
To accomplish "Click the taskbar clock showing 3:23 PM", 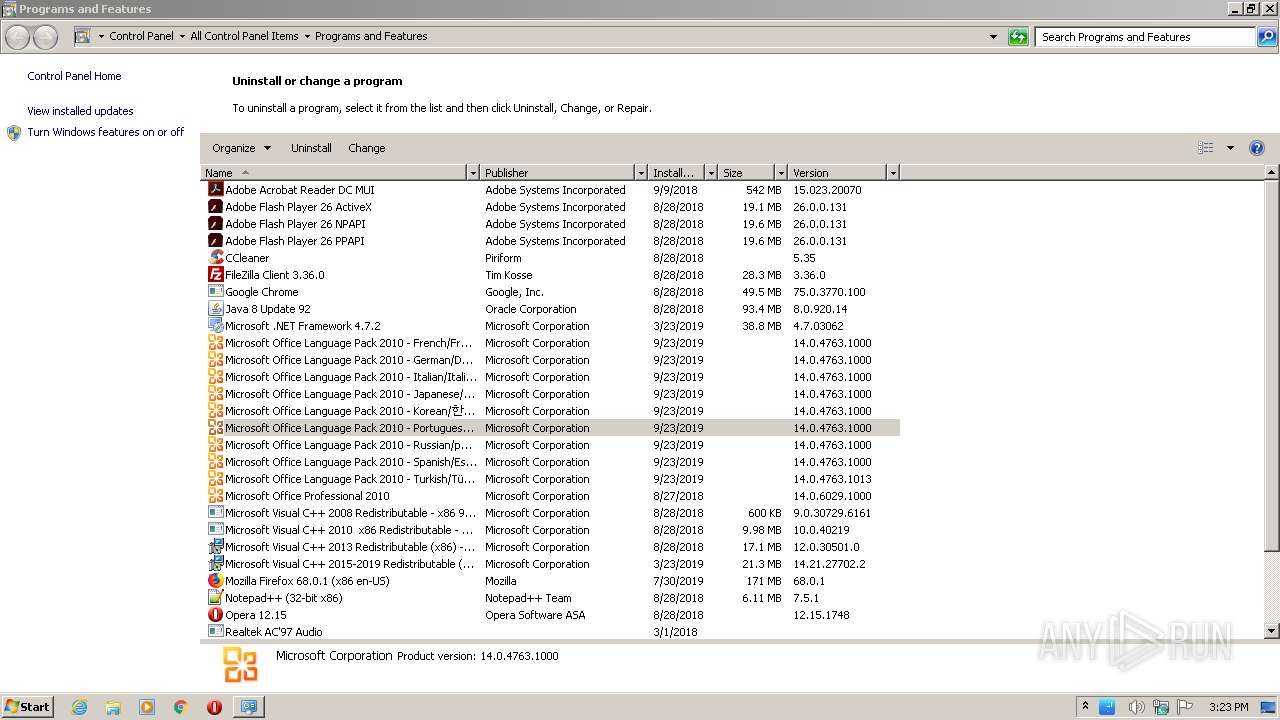I will tap(1228, 707).
